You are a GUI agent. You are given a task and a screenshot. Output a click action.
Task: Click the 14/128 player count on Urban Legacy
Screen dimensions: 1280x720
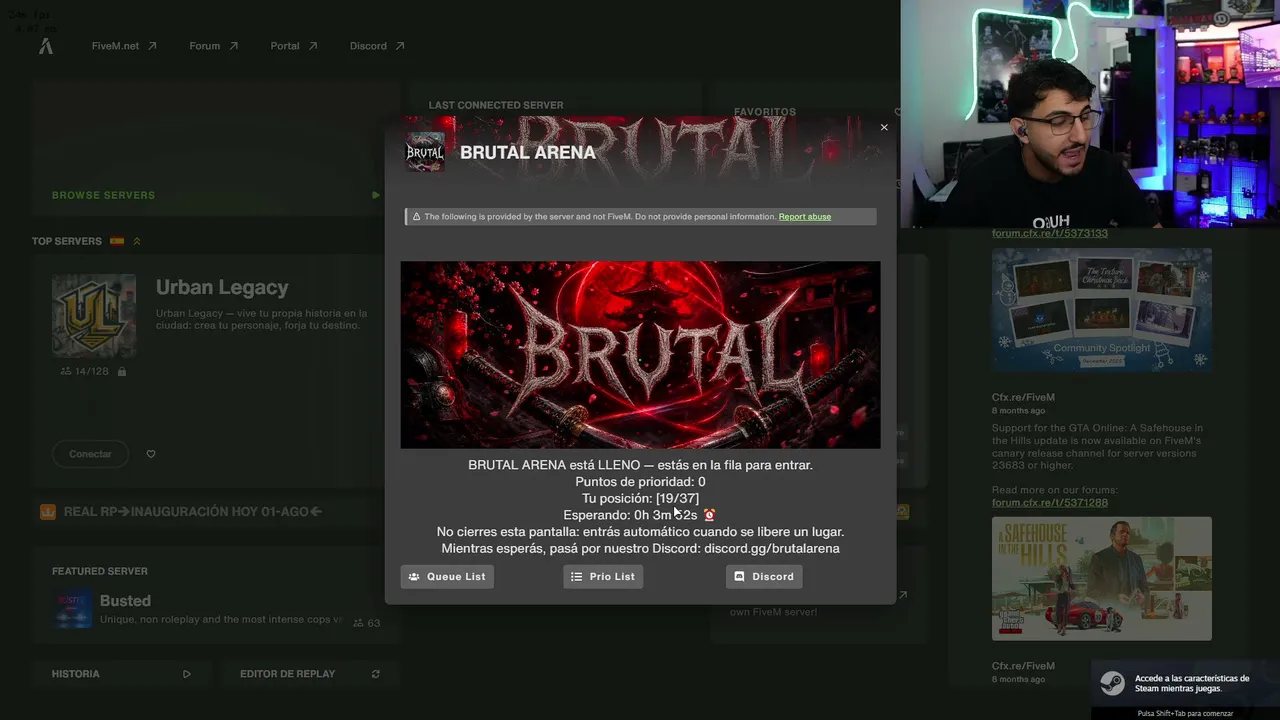tap(84, 371)
